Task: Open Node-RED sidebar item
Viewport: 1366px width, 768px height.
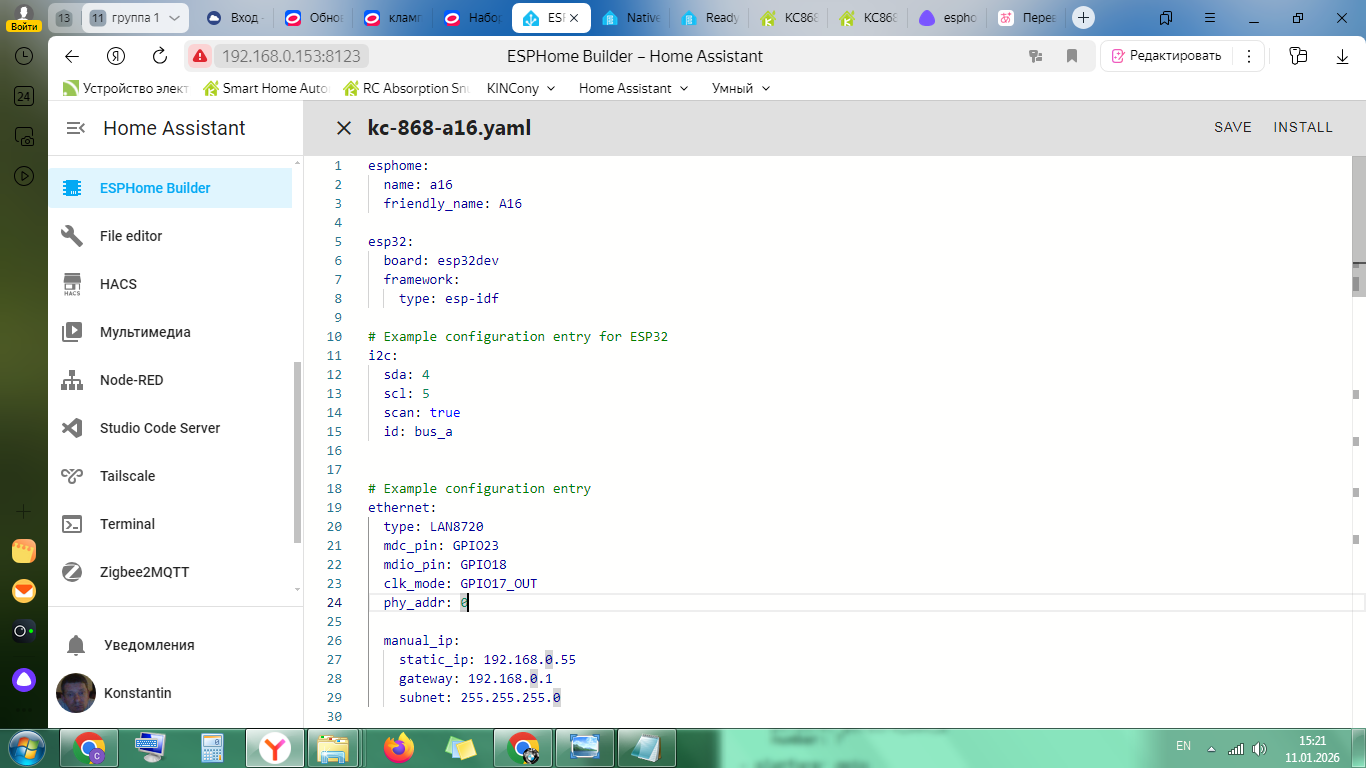Action: 131,380
